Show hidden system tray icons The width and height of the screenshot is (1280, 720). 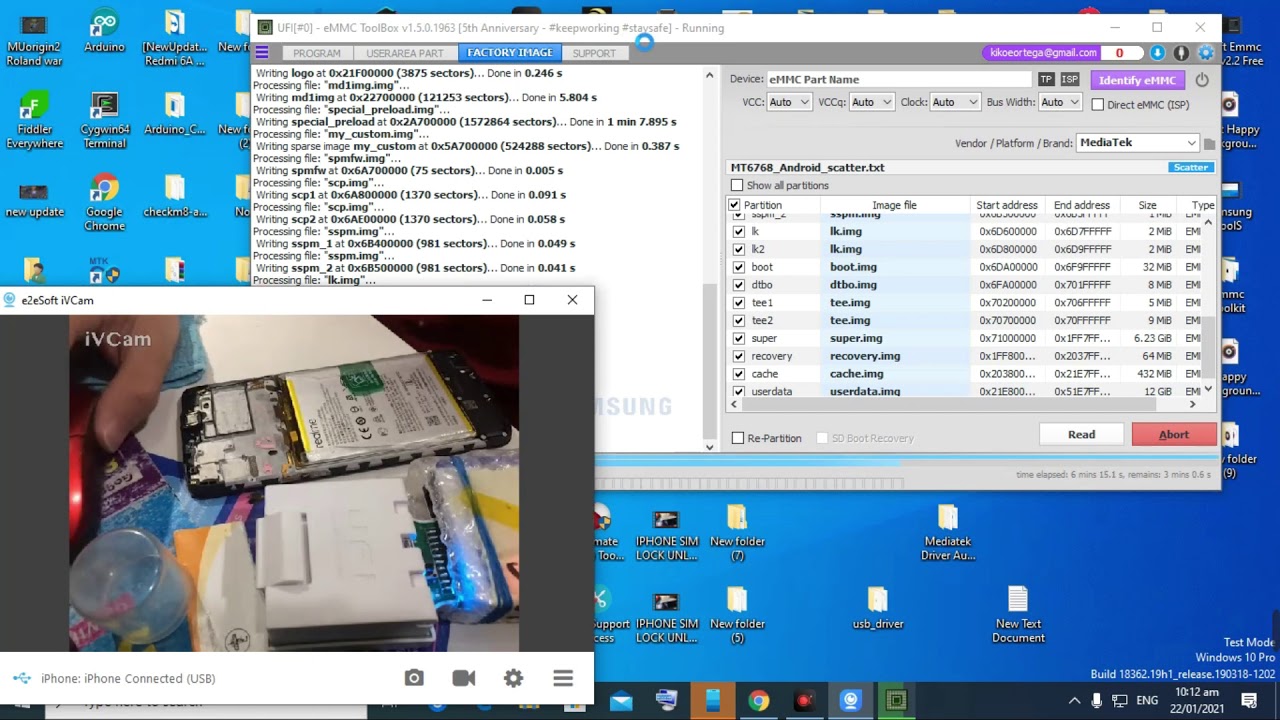(1074, 701)
